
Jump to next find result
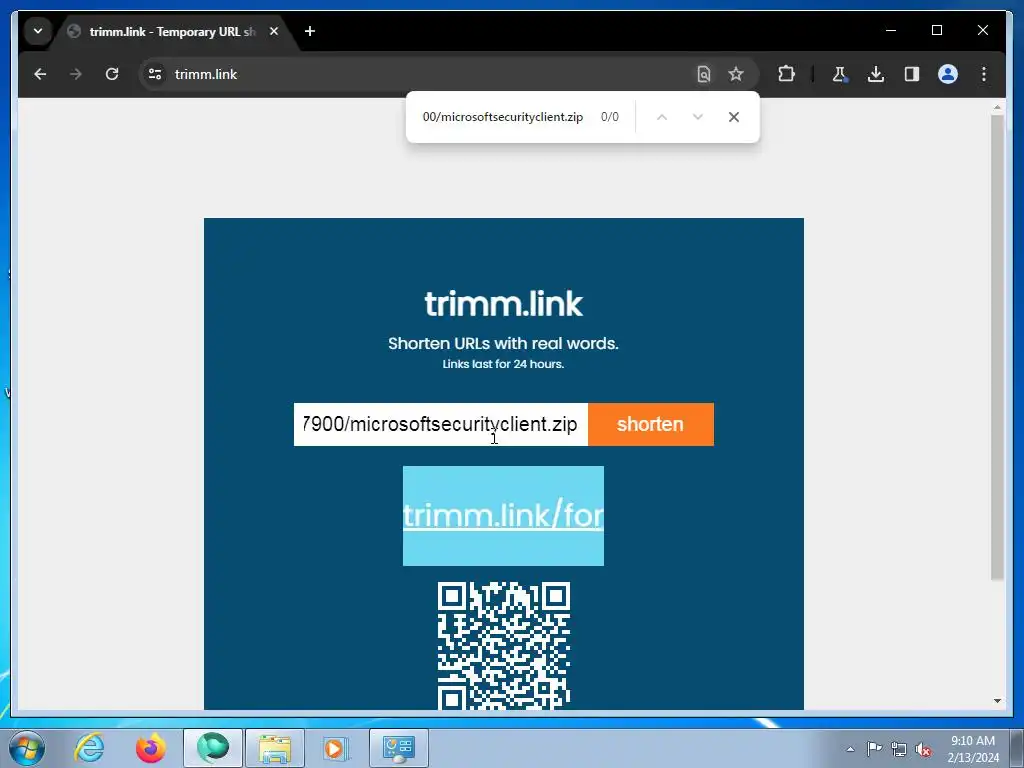click(x=697, y=117)
